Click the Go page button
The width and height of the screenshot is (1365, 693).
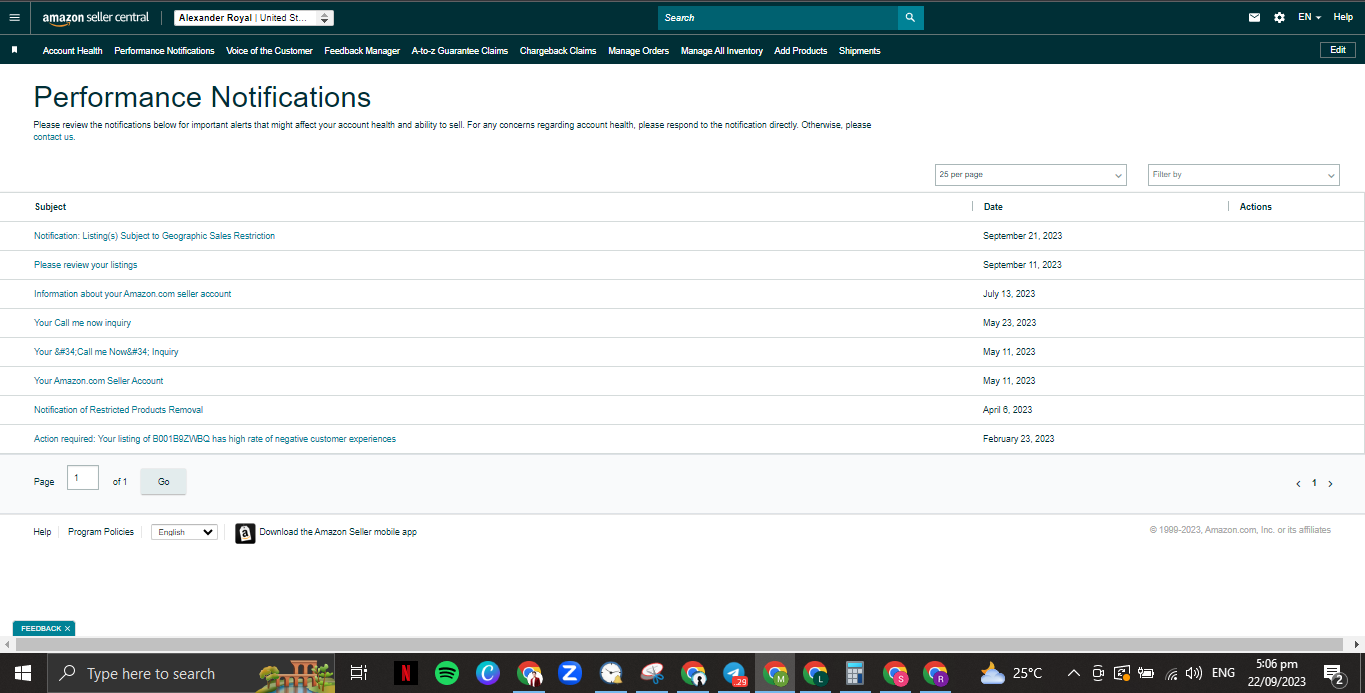163,482
